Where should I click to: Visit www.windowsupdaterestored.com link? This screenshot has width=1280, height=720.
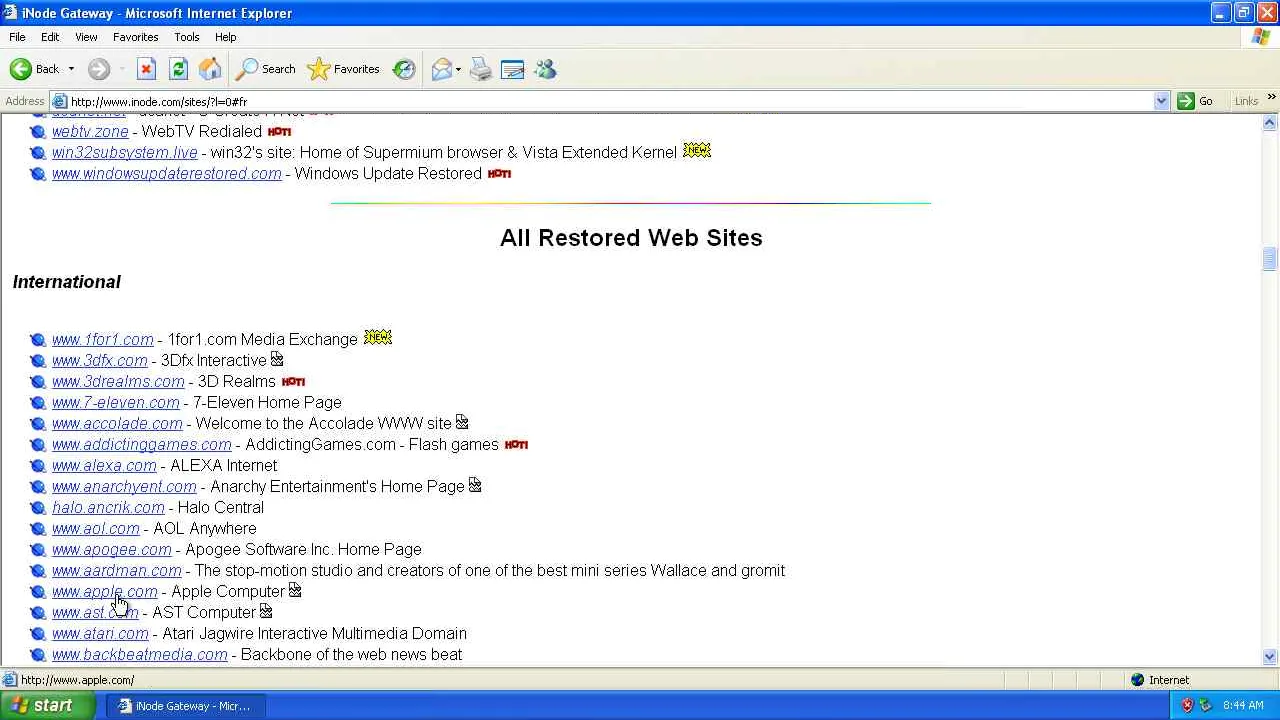click(x=166, y=173)
